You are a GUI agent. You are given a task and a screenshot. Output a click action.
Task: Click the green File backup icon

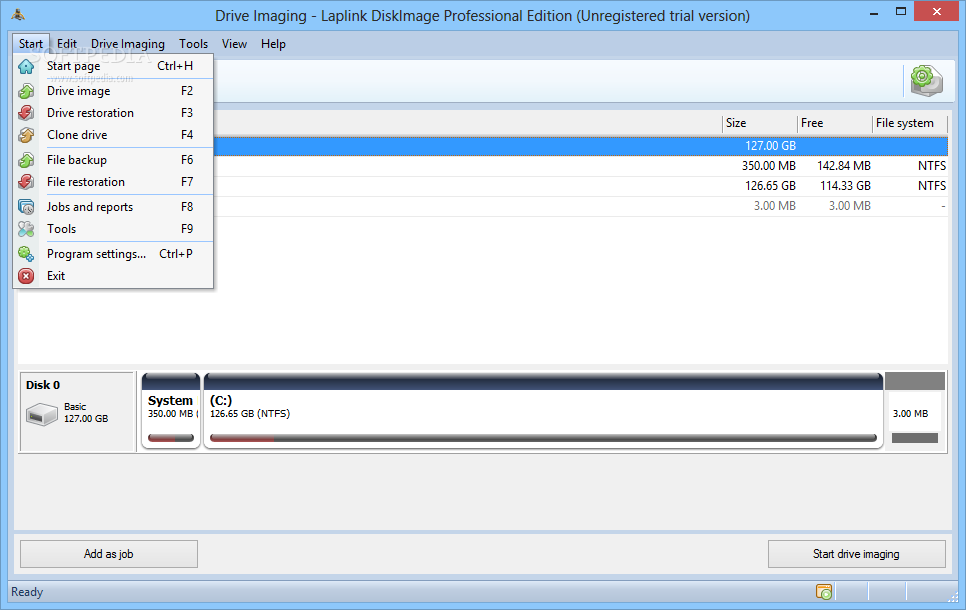(x=26, y=160)
